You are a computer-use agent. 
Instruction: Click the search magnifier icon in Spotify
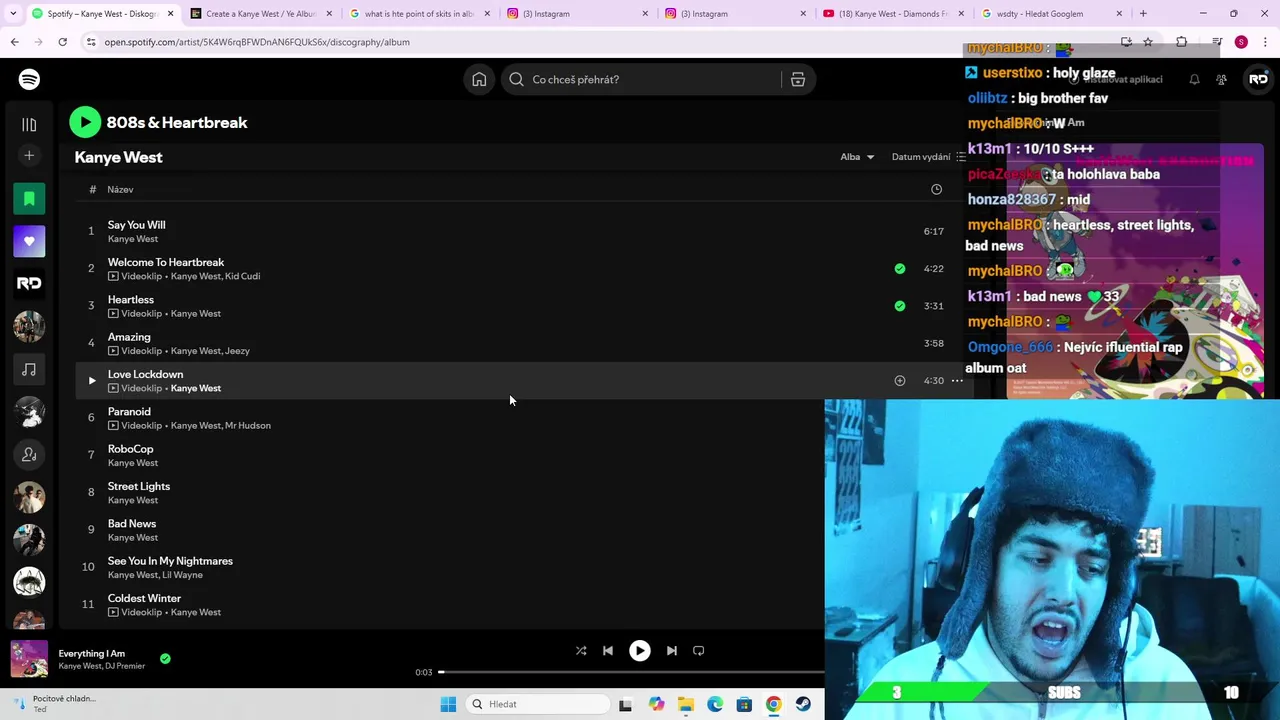pos(516,80)
